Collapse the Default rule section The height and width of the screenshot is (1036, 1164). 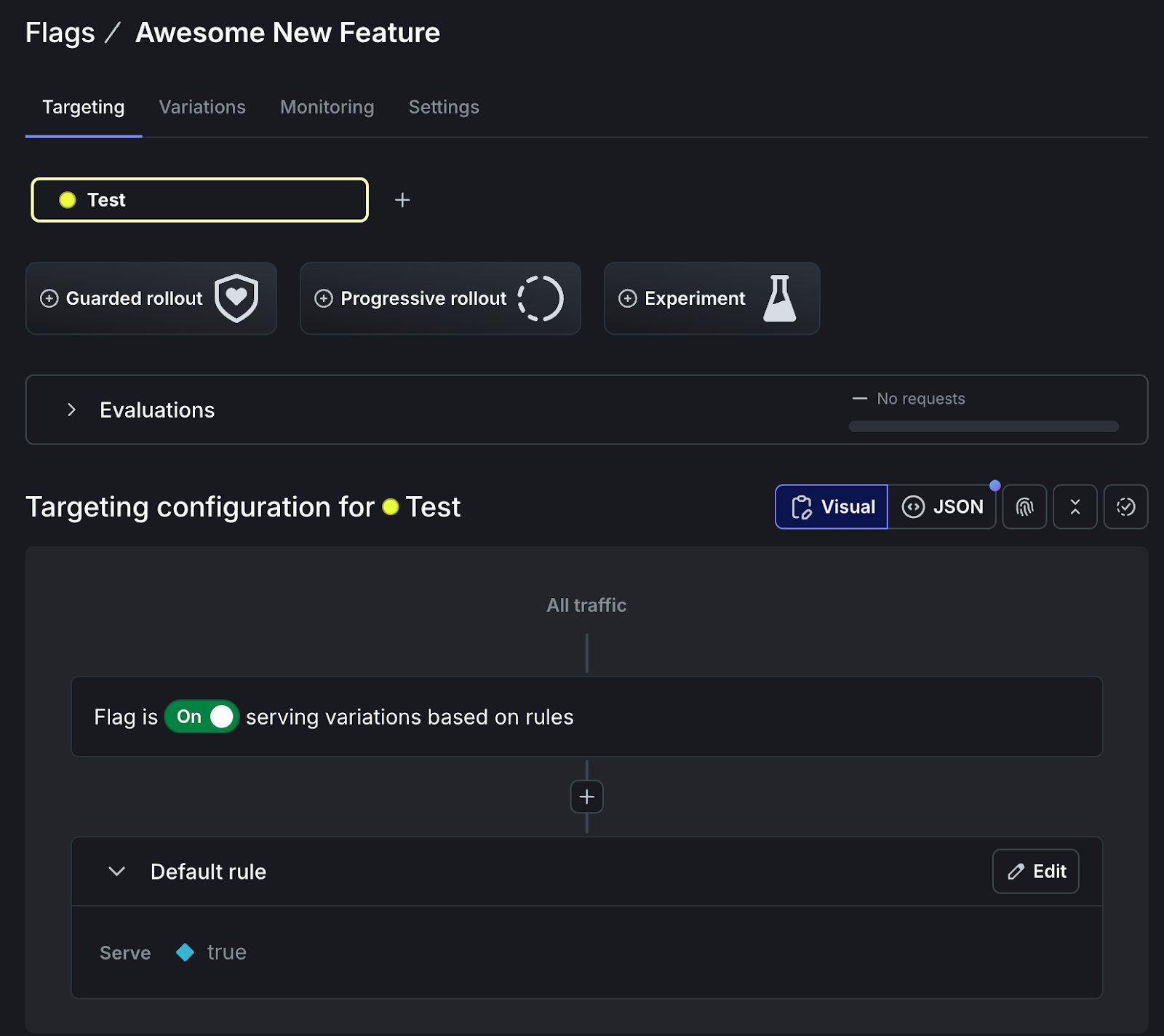[x=116, y=871]
